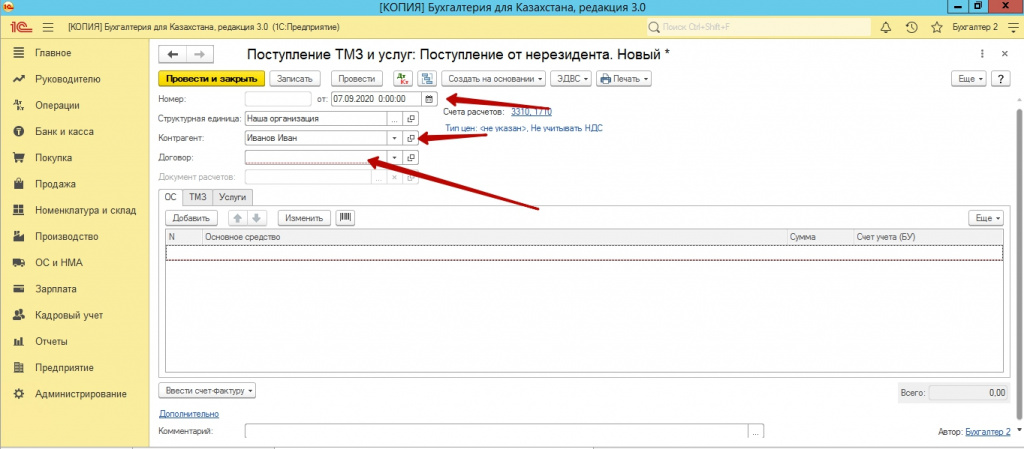Open the history clock icon
Image resolution: width=1024 pixels, height=449 pixels.
912,27
